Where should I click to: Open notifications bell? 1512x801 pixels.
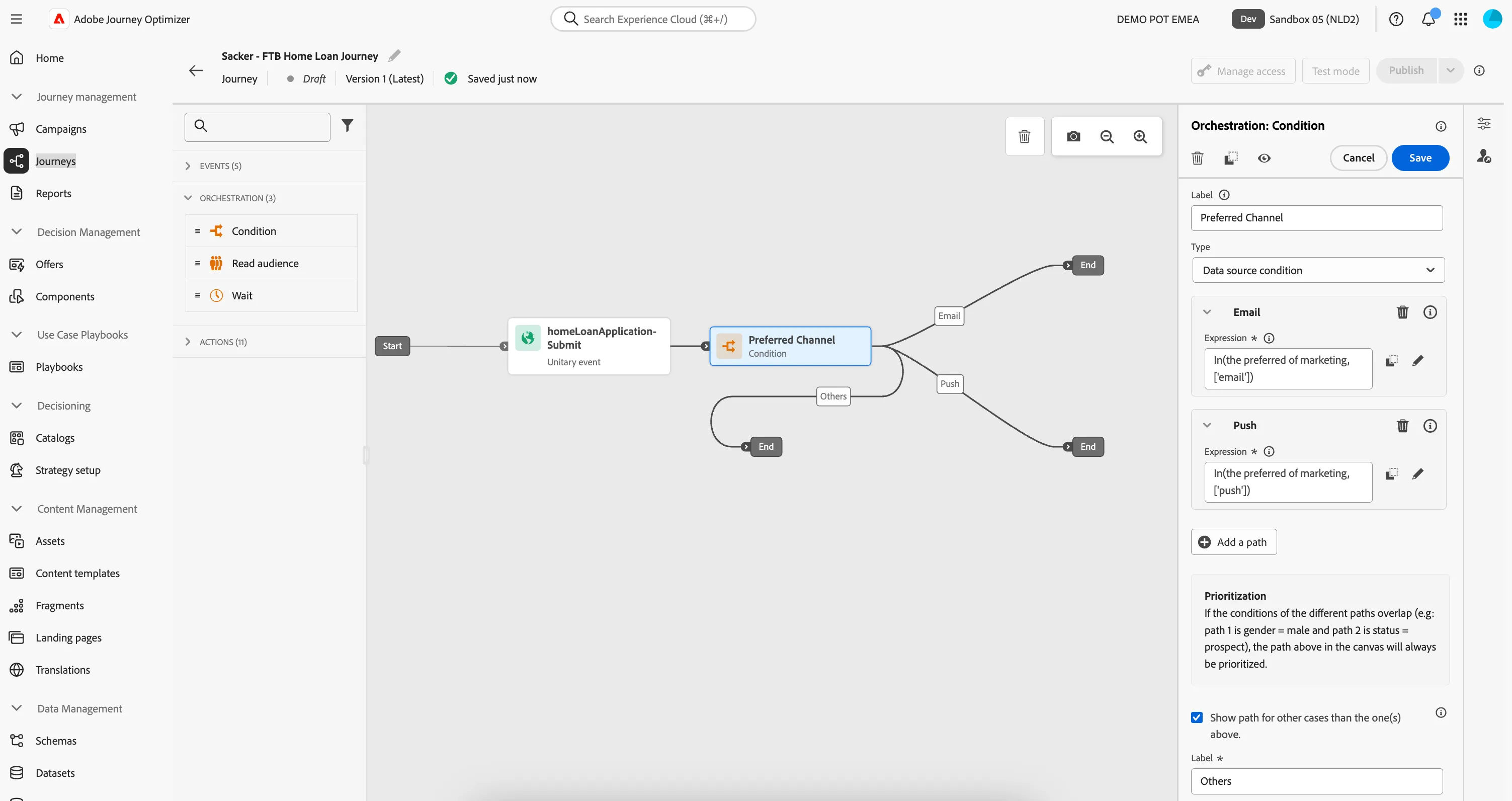pos(1429,19)
